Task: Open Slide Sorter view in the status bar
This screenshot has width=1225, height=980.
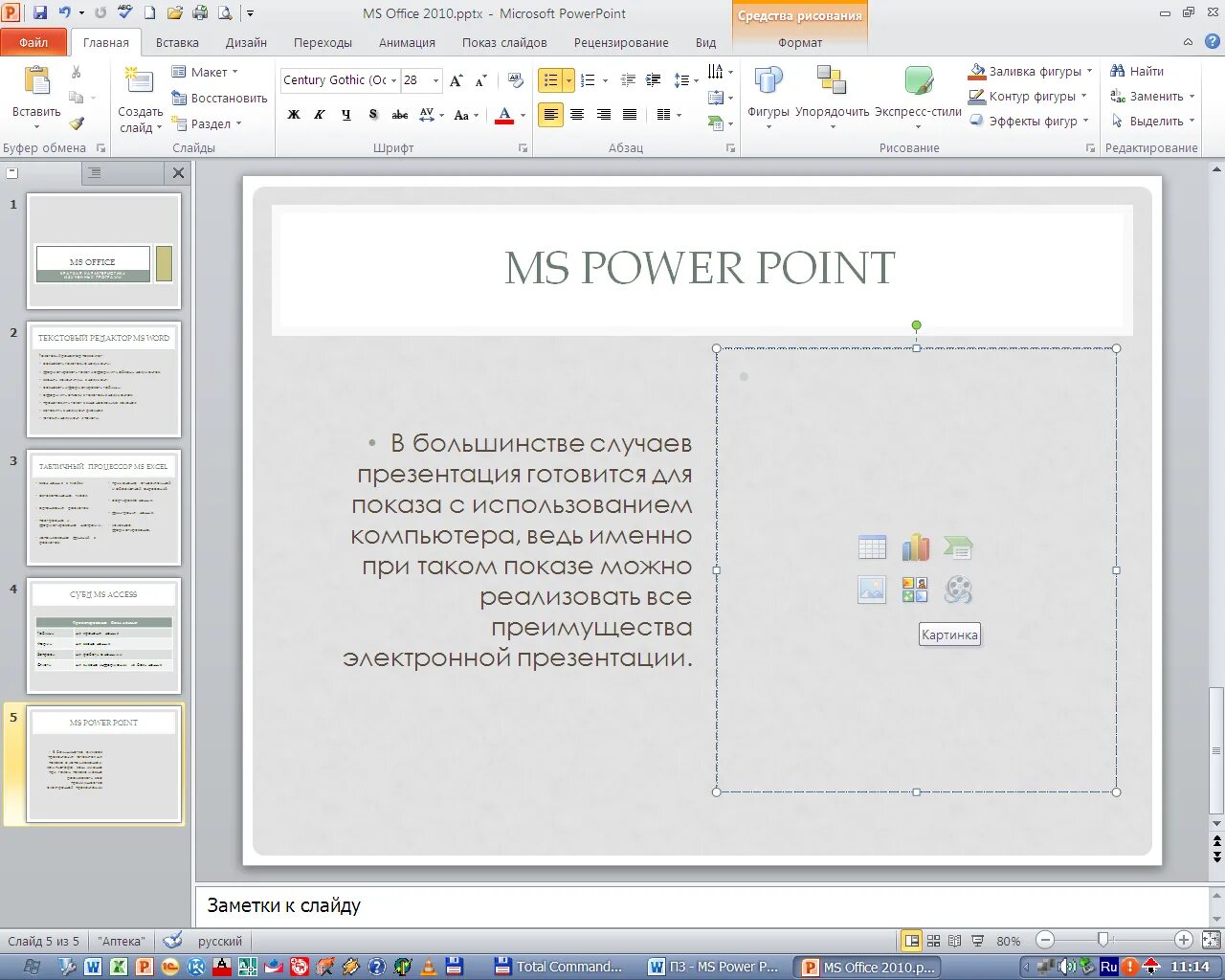Action: pos(934,941)
